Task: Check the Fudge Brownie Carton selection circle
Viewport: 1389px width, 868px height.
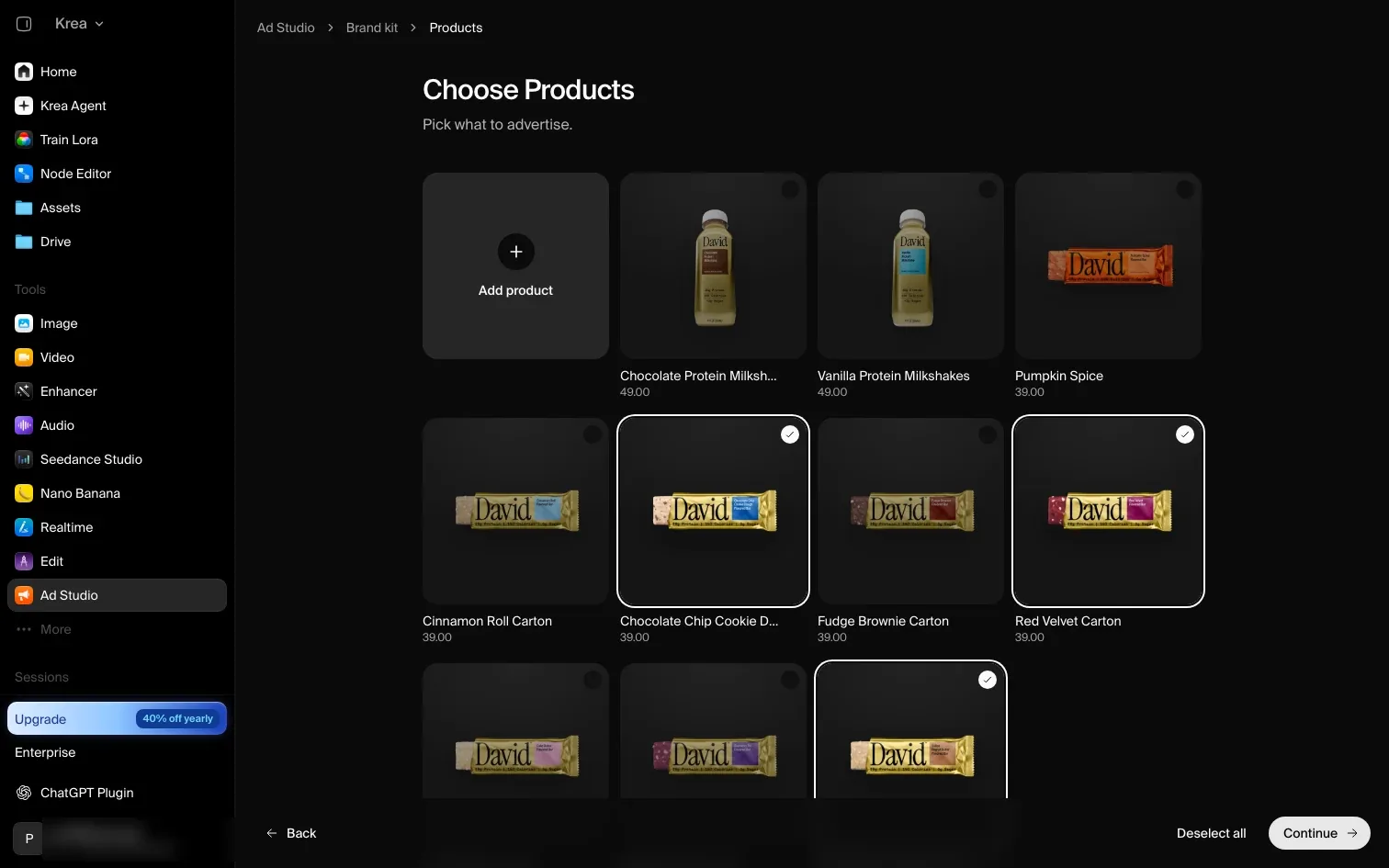Action: pos(988,434)
